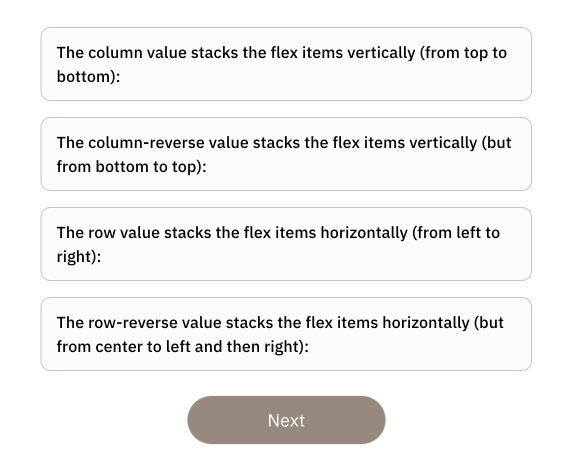Select the column value answer option
562x460 pixels.
coord(286,64)
